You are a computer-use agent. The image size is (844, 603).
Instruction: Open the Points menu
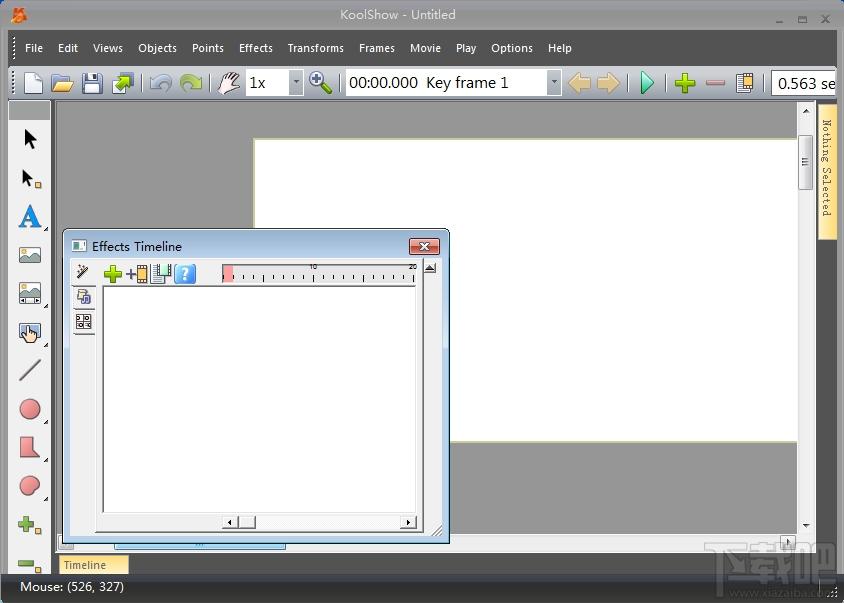[208, 48]
